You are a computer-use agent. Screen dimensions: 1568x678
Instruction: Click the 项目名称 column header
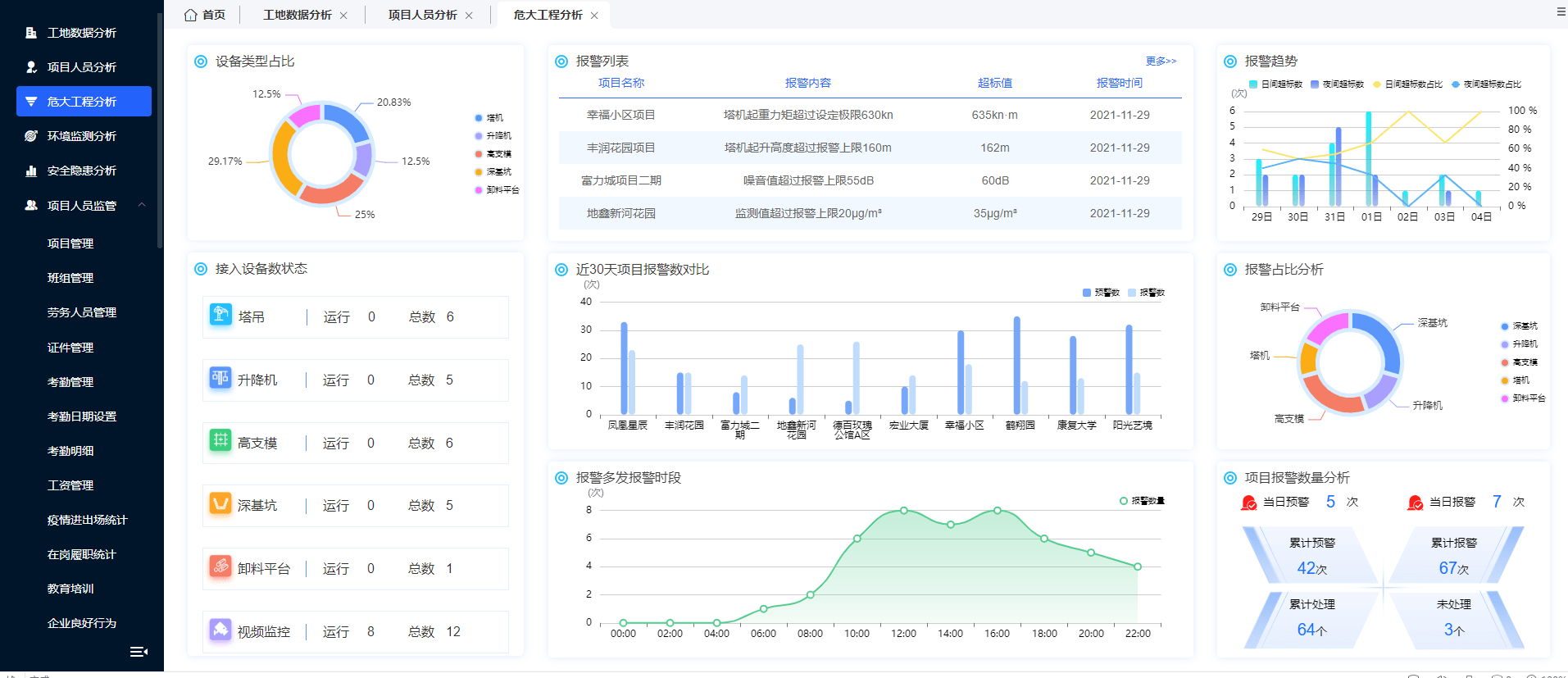[x=621, y=83]
